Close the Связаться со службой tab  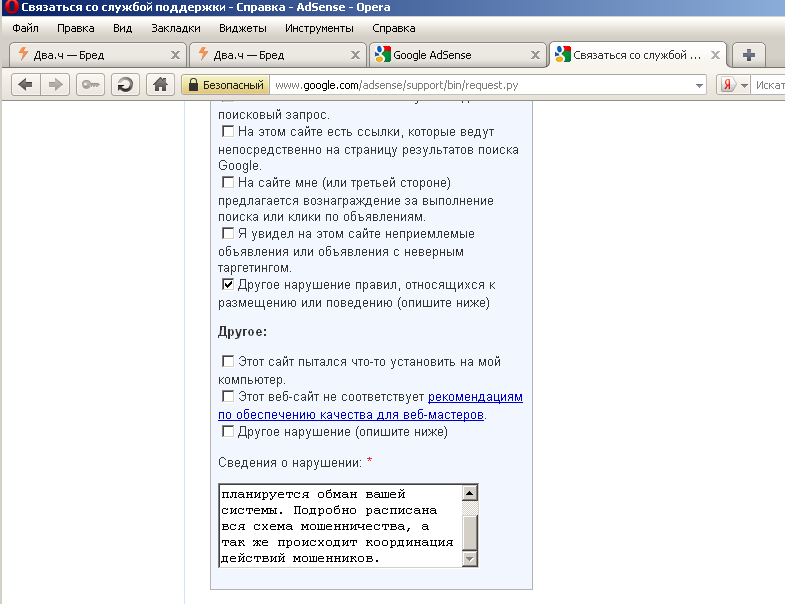pos(715,55)
